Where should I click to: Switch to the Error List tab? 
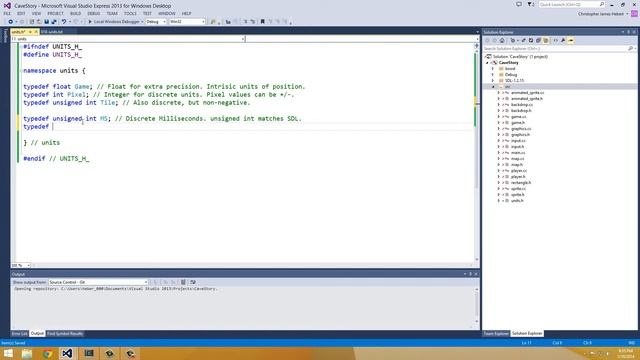[19, 333]
